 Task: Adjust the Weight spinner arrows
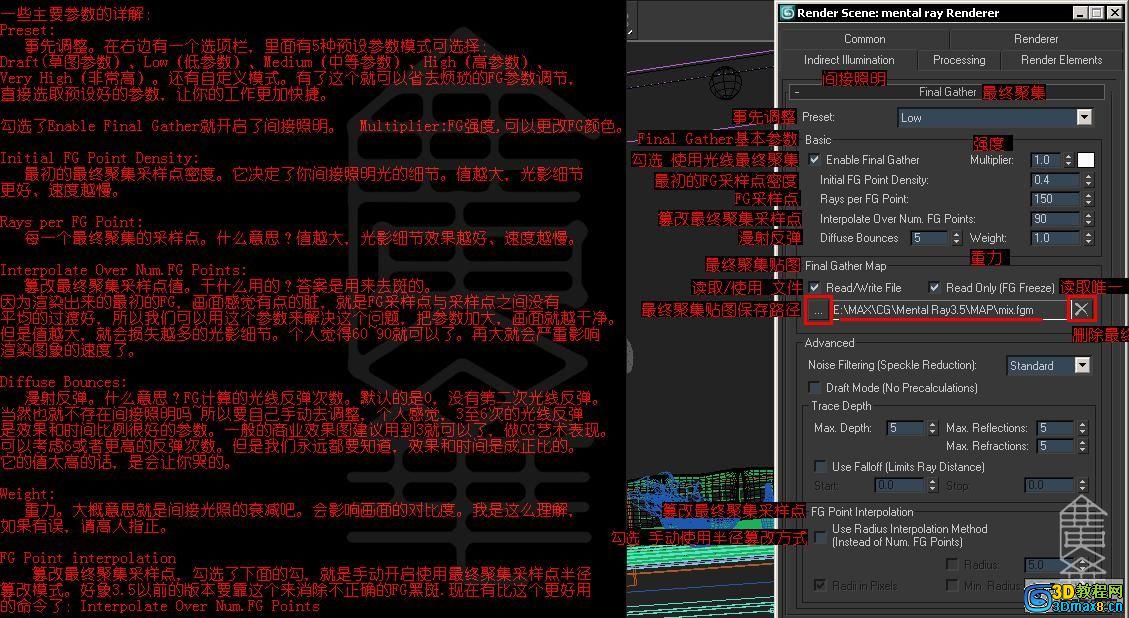[1088, 238]
